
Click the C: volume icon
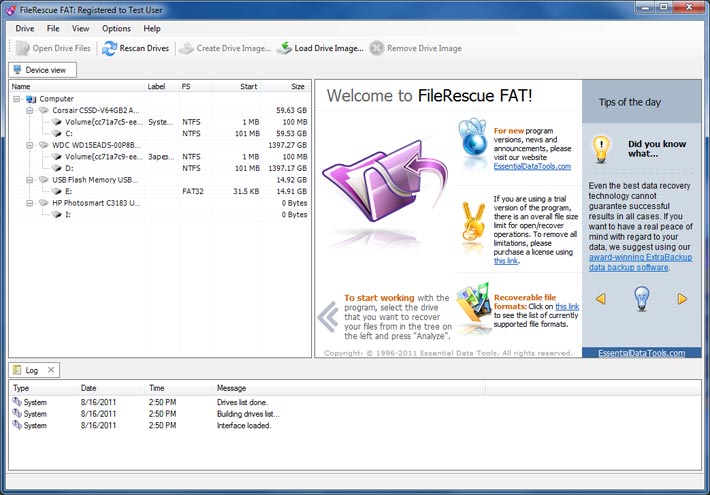56,134
